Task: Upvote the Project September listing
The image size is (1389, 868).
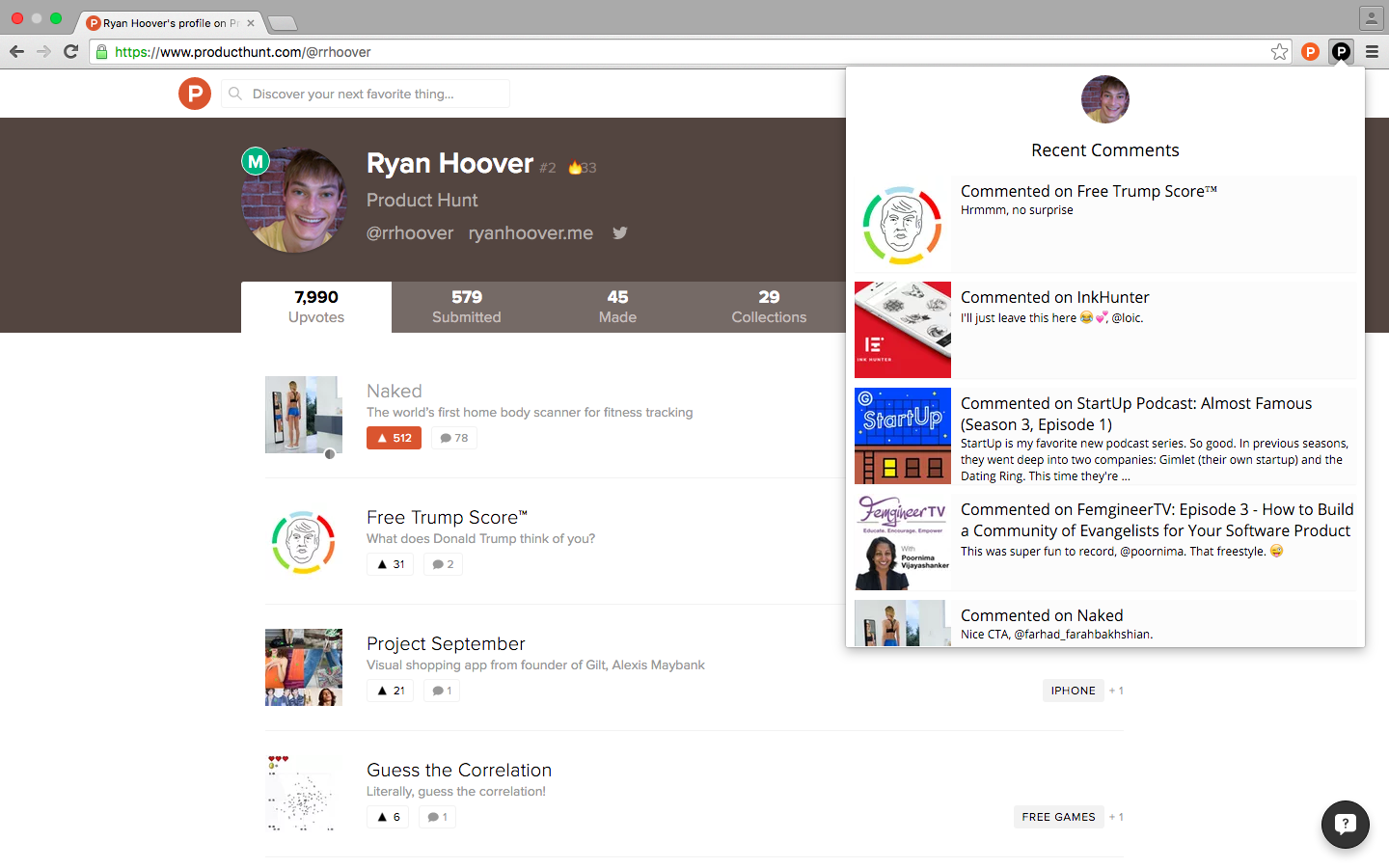Action: (390, 690)
